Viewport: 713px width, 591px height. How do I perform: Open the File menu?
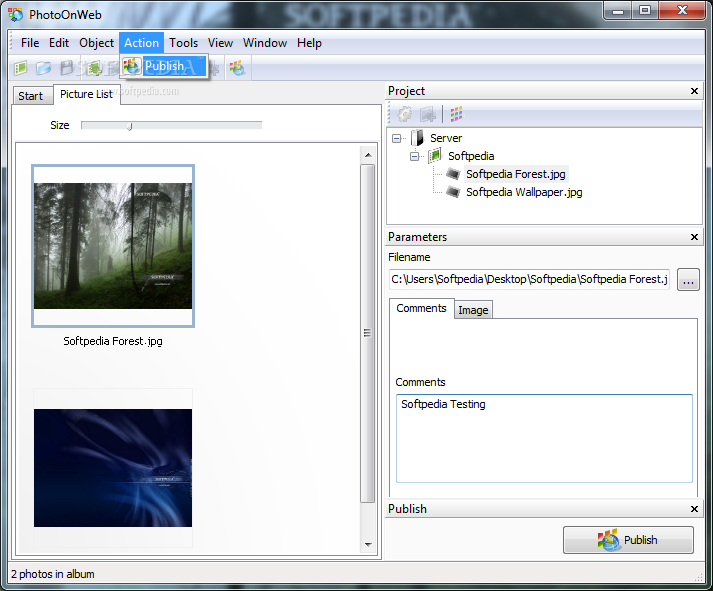(30, 43)
